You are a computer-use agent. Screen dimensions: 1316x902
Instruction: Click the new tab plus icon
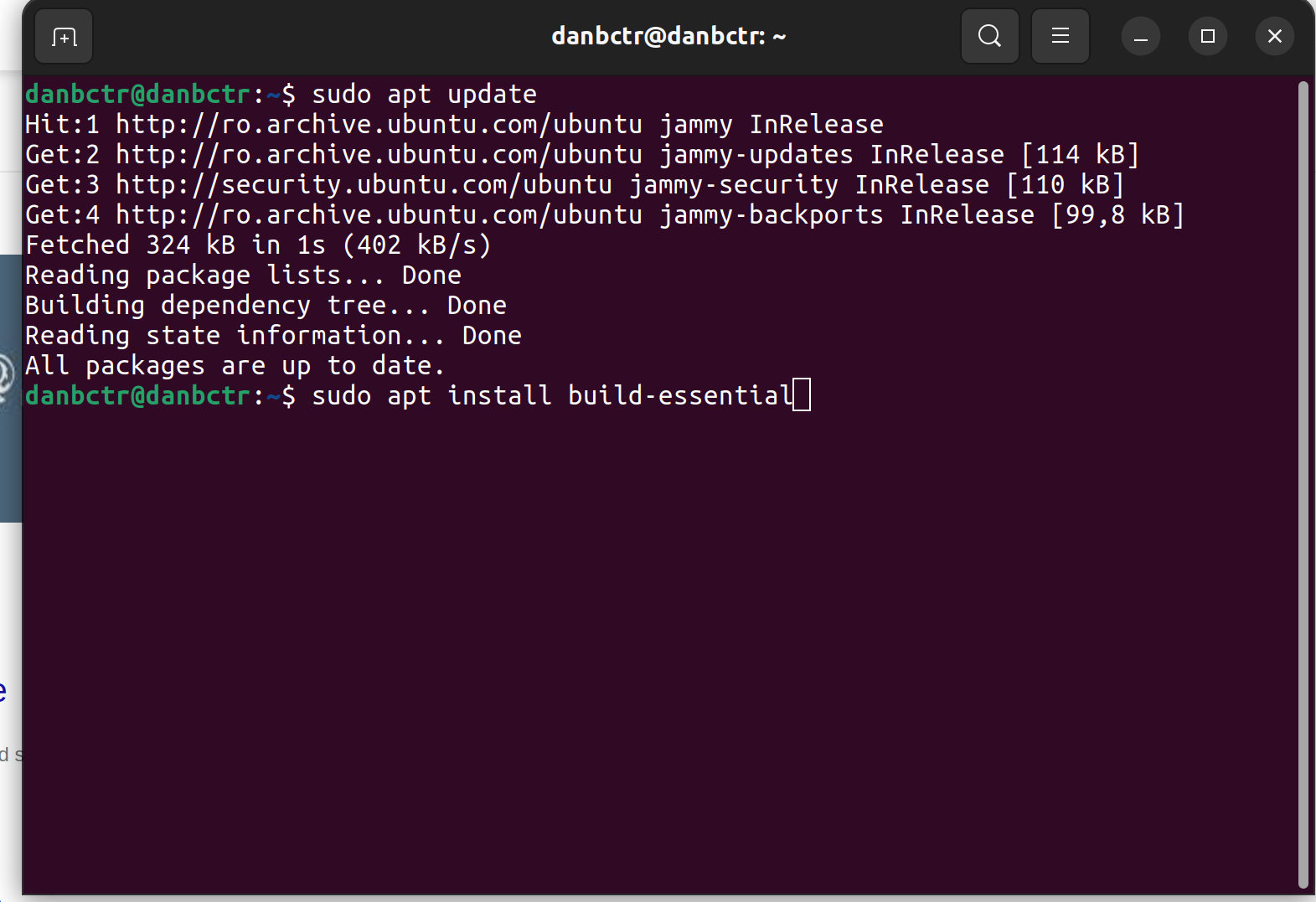pyautogui.click(x=63, y=36)
